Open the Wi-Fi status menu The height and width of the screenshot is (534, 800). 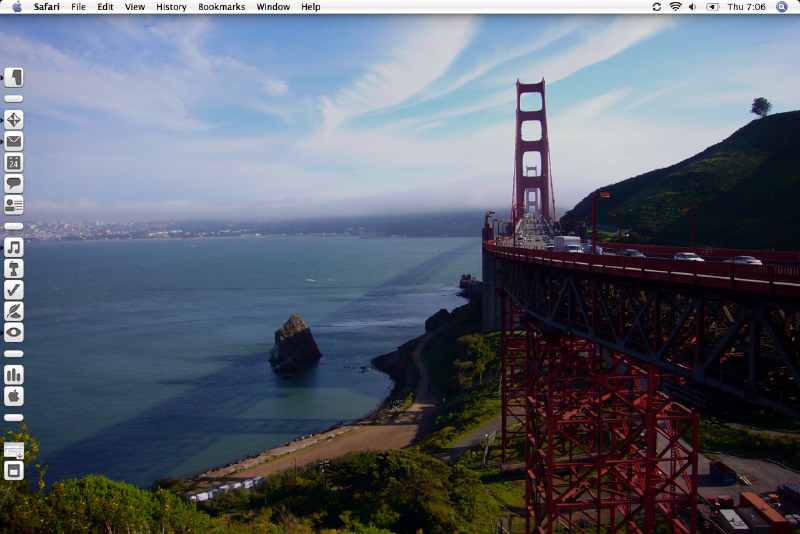coord(675,7)
